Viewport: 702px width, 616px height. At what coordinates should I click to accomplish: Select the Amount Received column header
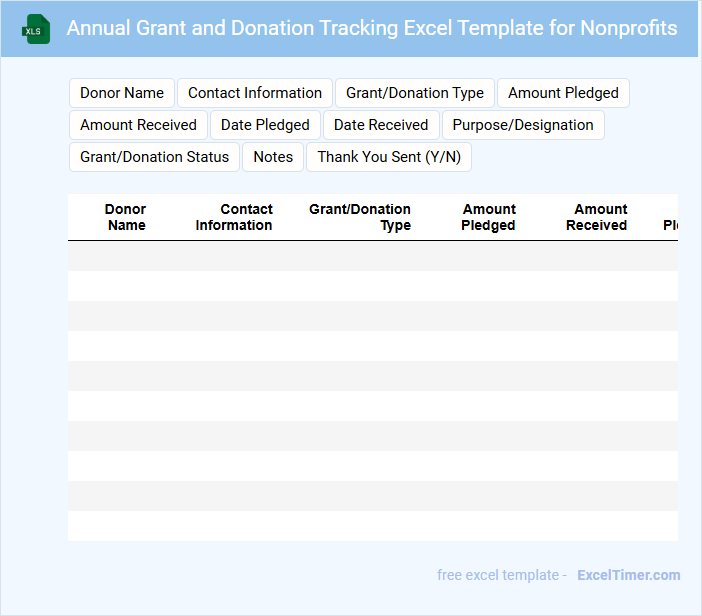pos(597,217)
